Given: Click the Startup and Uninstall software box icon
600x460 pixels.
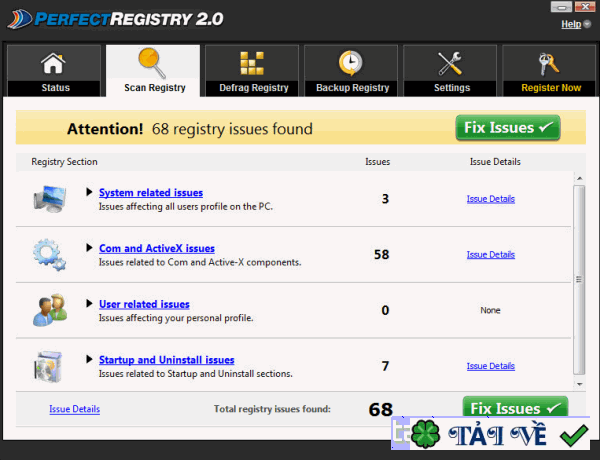Looking at the screenshot, I should 48,367.
